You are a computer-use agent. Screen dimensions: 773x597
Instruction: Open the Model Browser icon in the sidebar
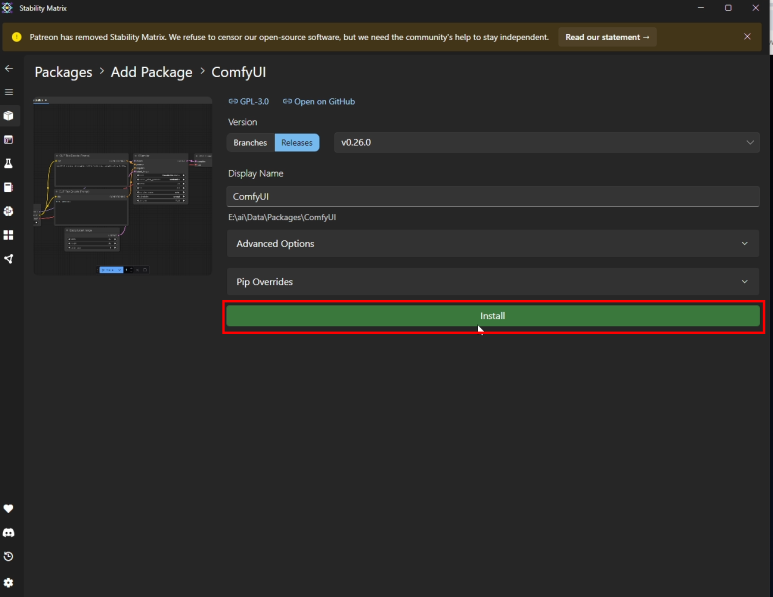point(9,211)
